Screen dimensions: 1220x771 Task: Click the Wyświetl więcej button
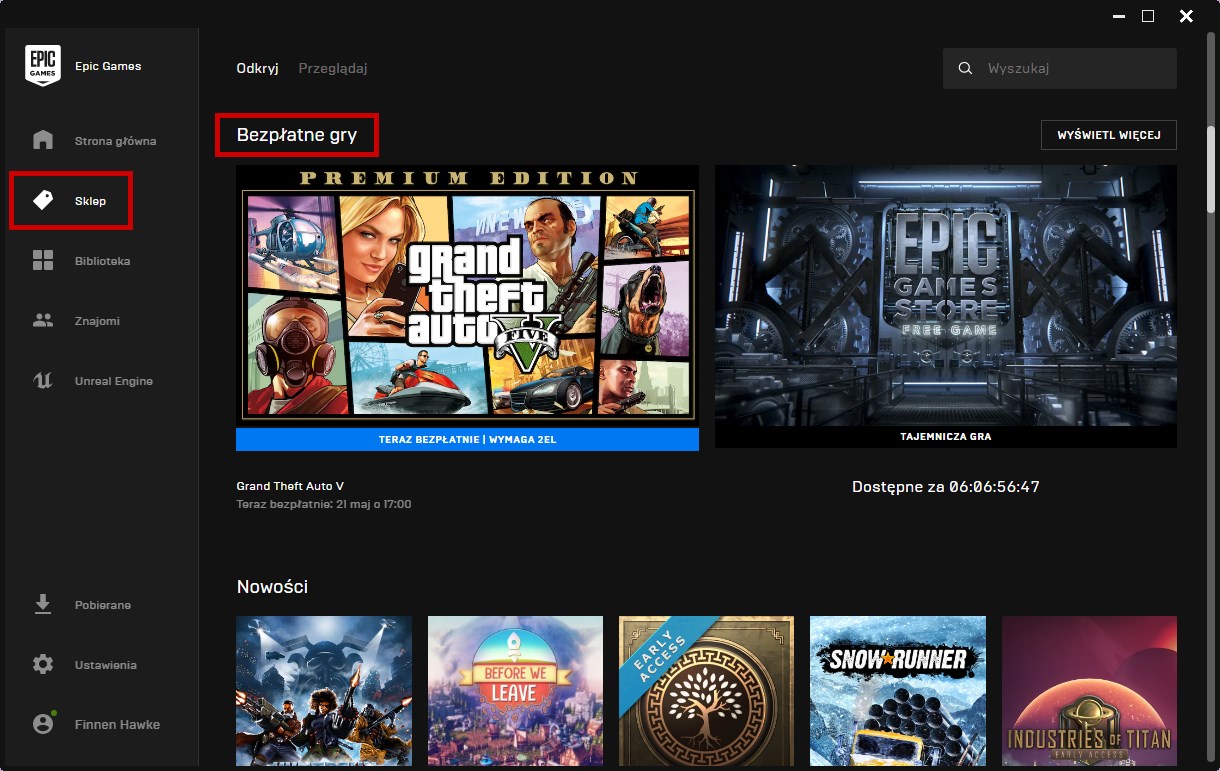tap(1109, 135)
